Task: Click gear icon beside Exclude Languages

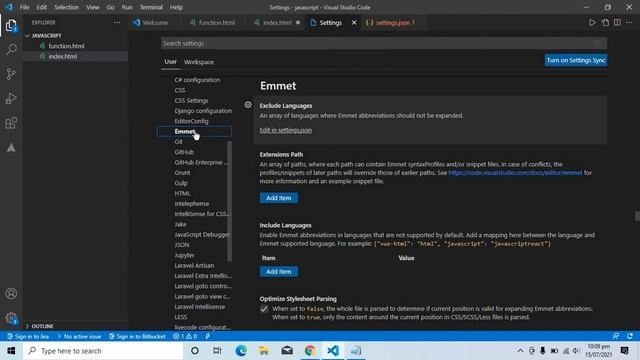Action: (x=248, y=105)
